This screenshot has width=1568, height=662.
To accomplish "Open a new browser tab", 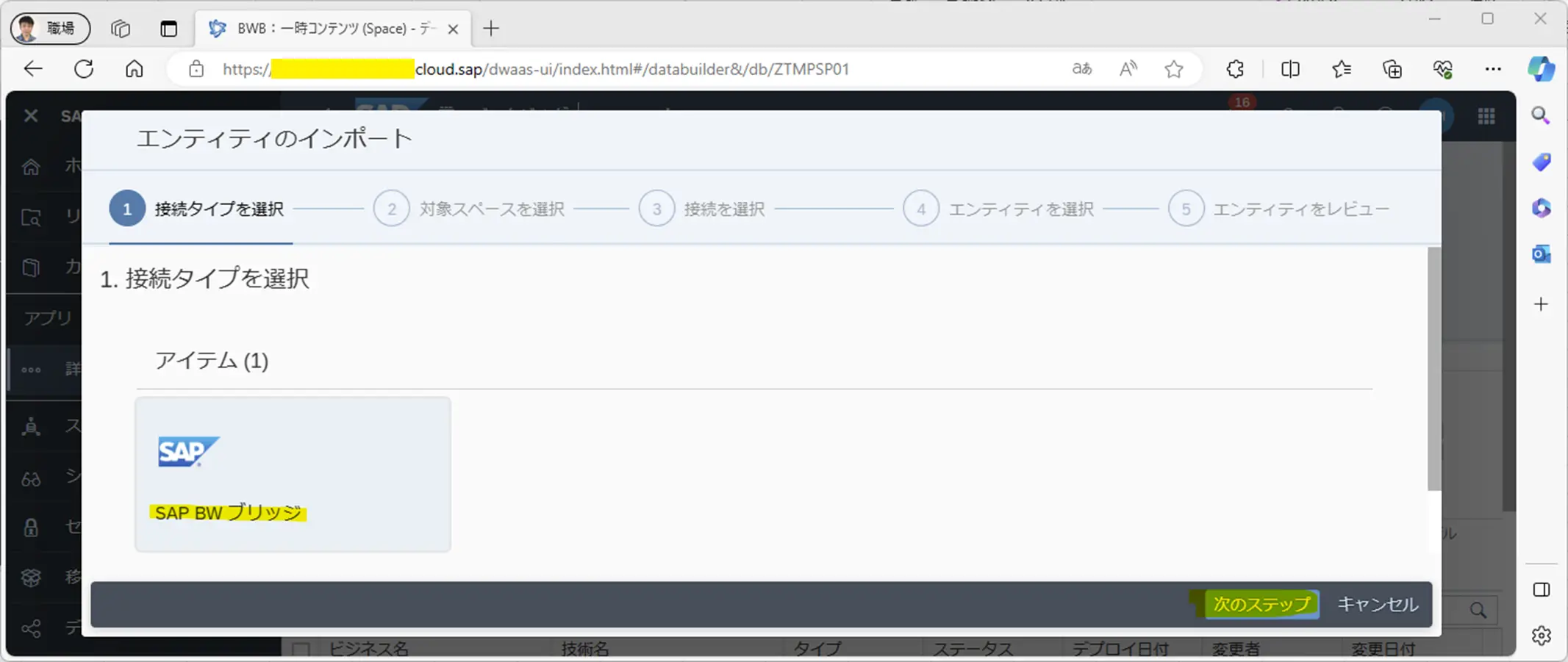I will (x=491, y=29).
